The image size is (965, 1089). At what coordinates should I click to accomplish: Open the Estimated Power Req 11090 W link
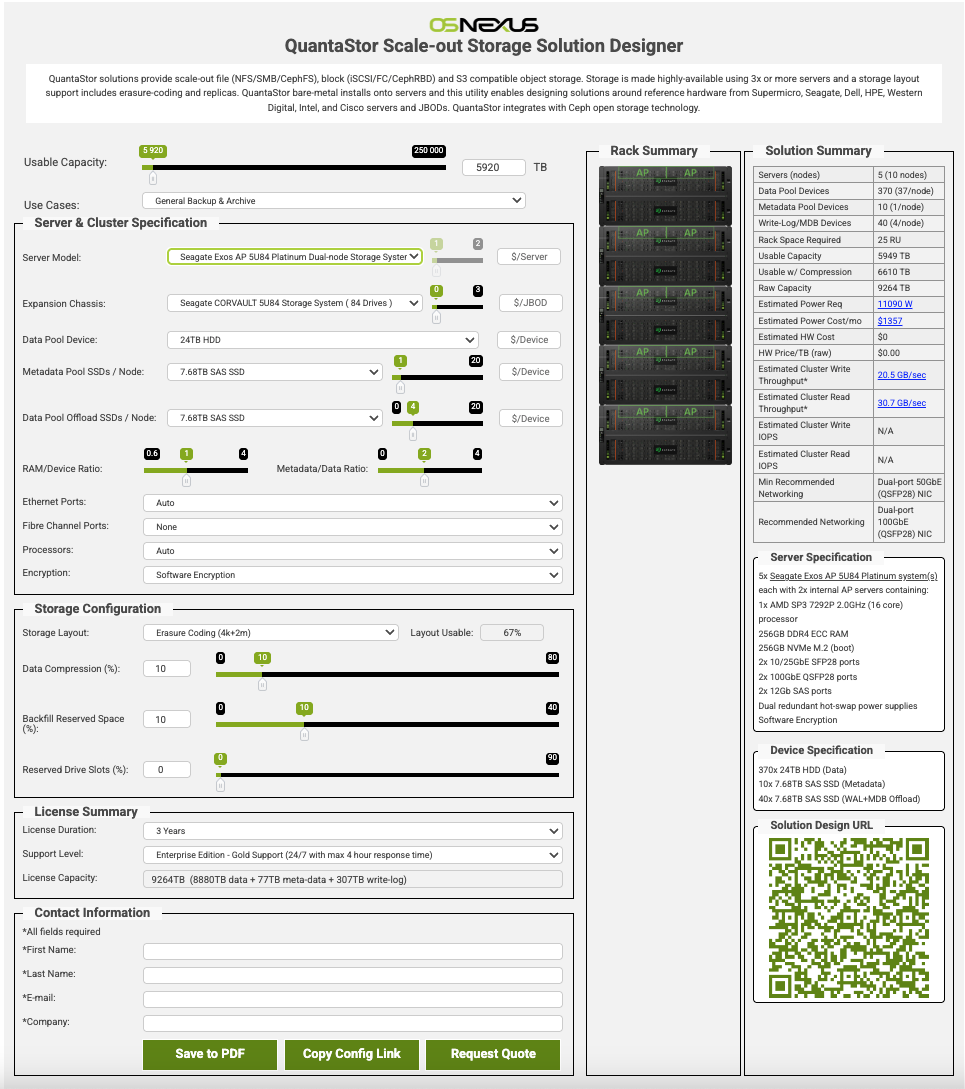(894, 304)
